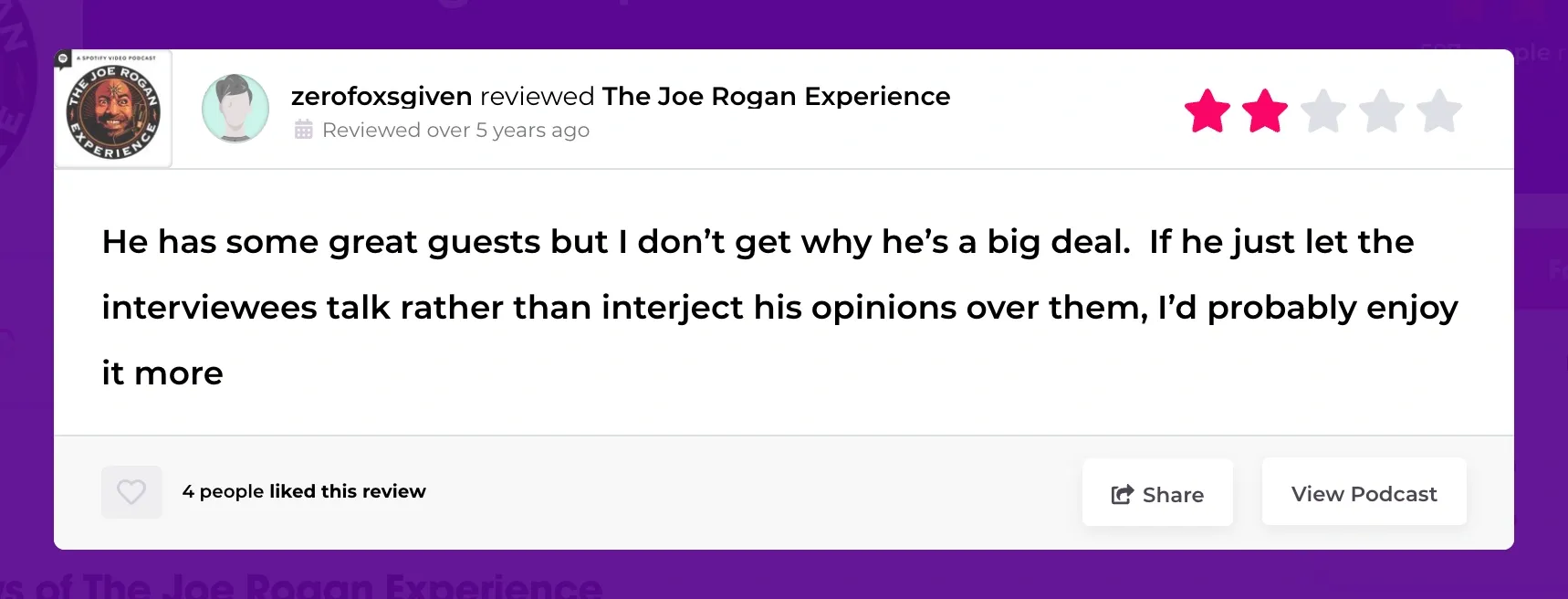This screenshot has height=599, width=1568.
Task: Click the "Reviewed over 5 years ago" timestamp
Action: 455,130
